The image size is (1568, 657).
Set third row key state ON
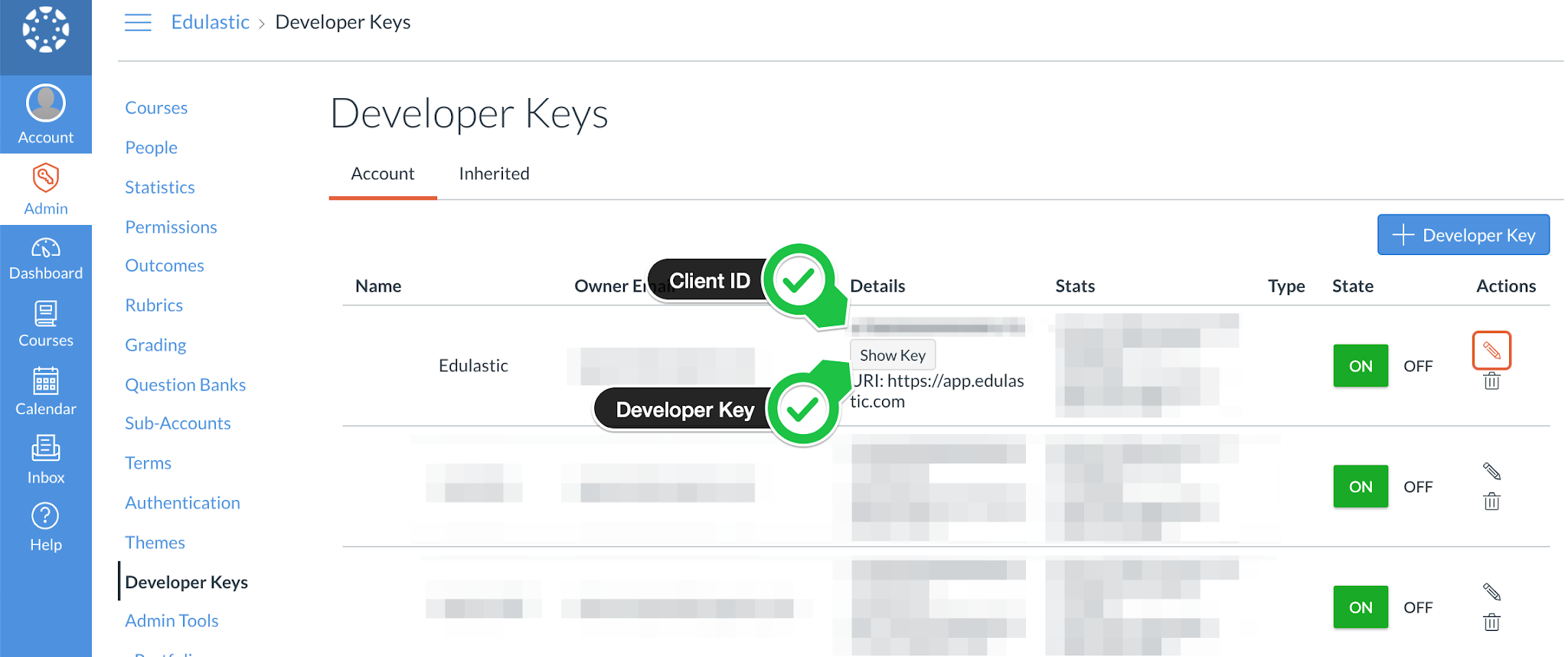1361,607
